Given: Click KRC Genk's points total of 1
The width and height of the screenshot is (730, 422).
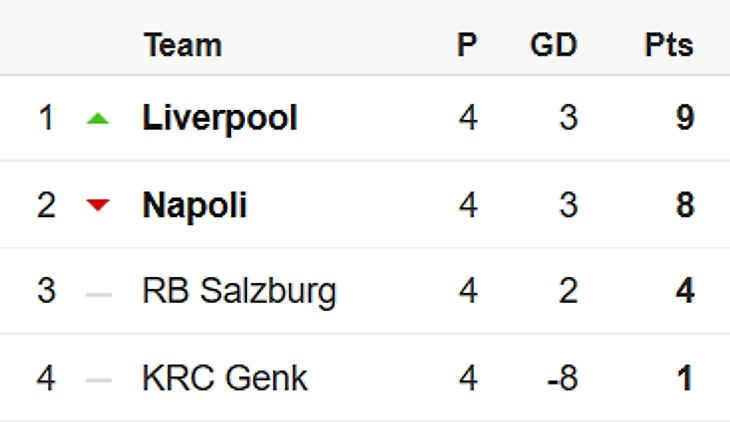Looking at the screenshot, I should click(684, 380).
